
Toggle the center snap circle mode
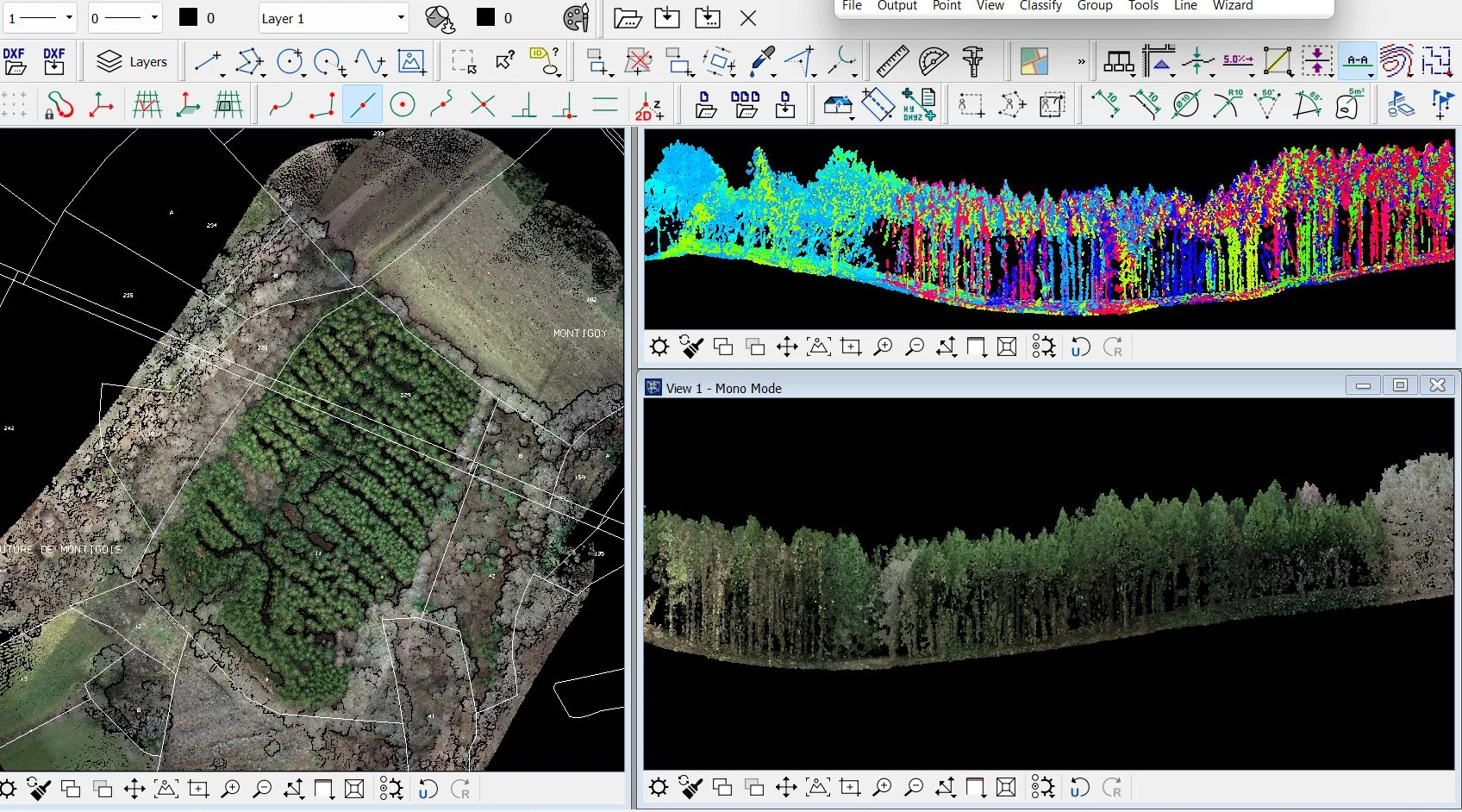click(x=403, y=106)
